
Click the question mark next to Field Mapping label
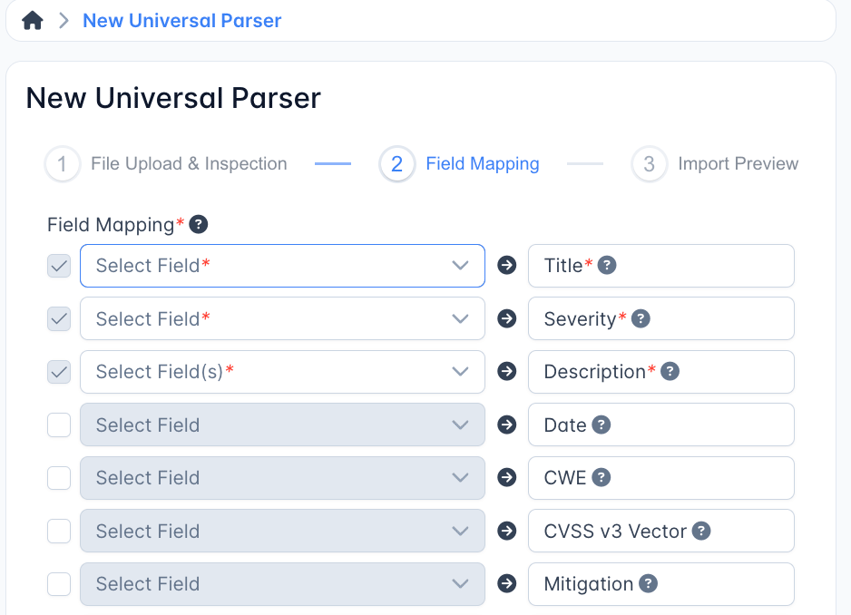(198, 224)
